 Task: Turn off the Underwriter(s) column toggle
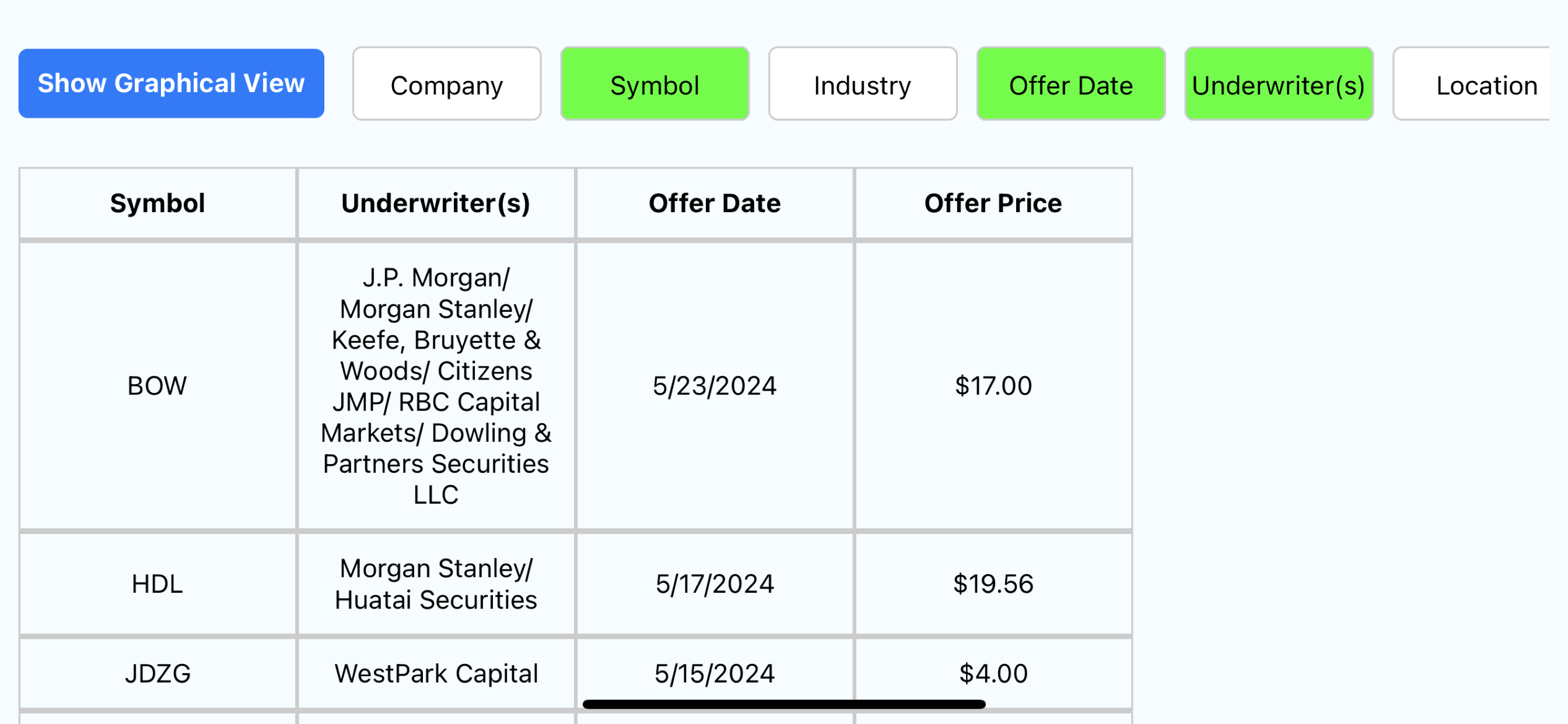[x=1279, y=84]
